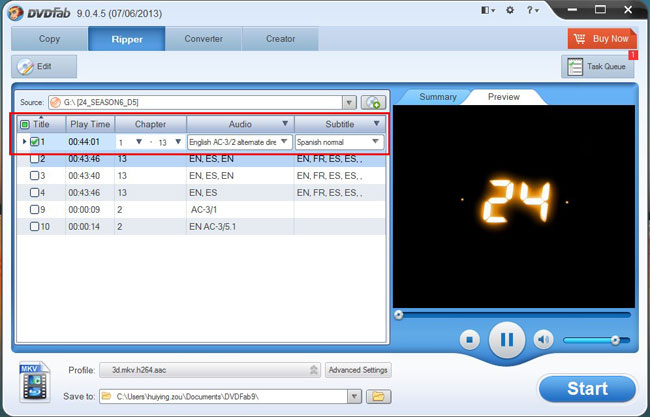Click the MKV profile format icon
Image resolution: width=650 pixels, height=417 pixels.
[x=35, y=382]
